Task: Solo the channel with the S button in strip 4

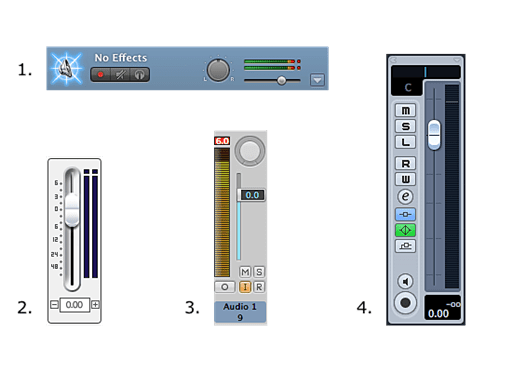Action: coord(405,126)
